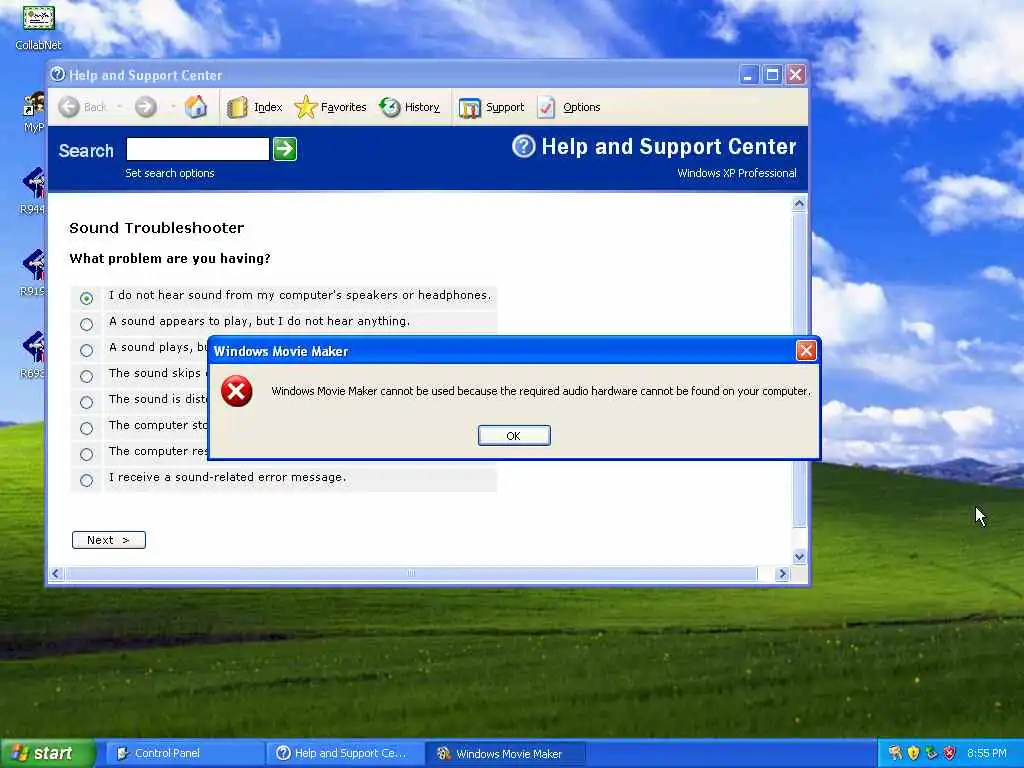This screenshot has height=768, width=1024.
Task: Open the Windows start menu
Action: click(47, 753)
